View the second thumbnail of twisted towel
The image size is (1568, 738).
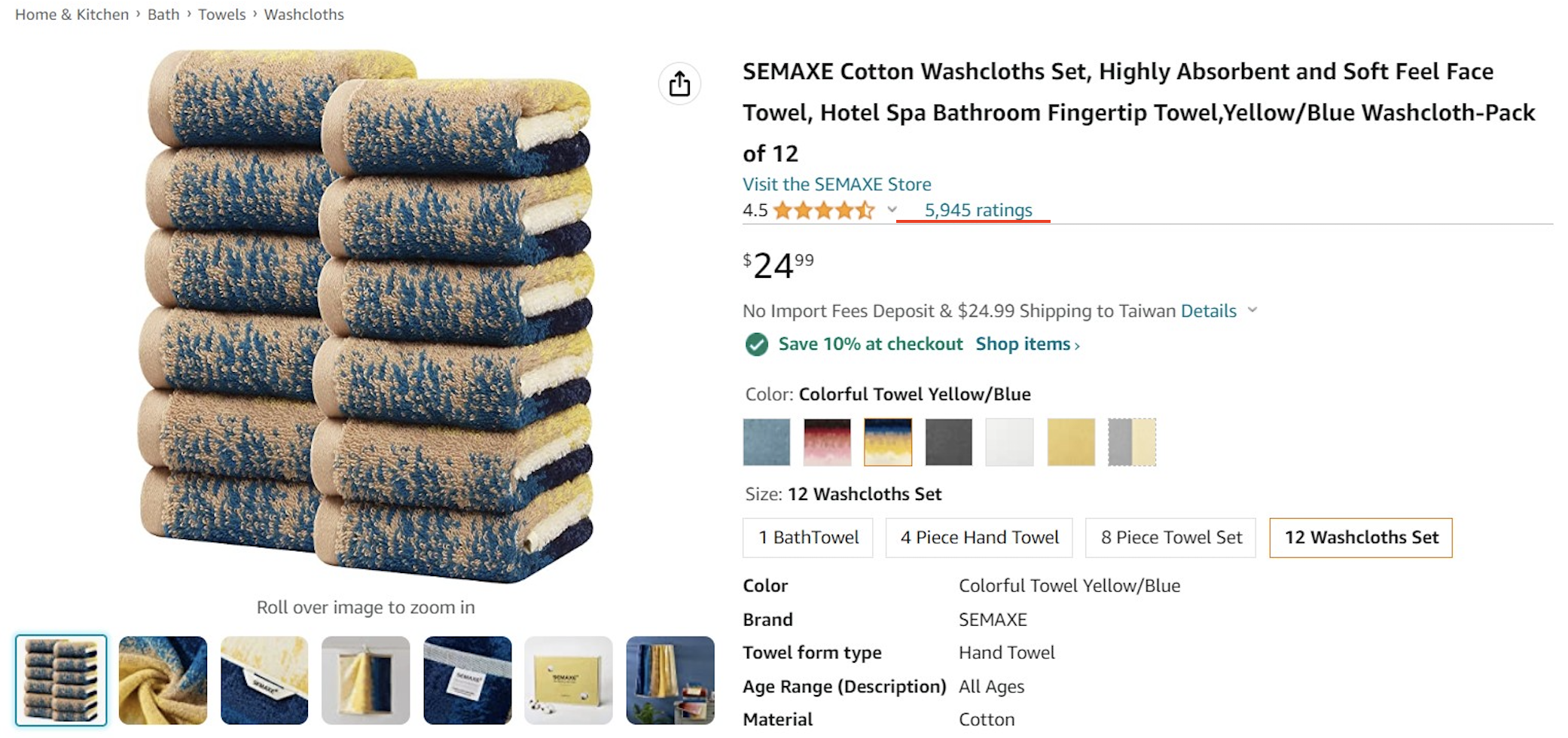pos(163,680)
